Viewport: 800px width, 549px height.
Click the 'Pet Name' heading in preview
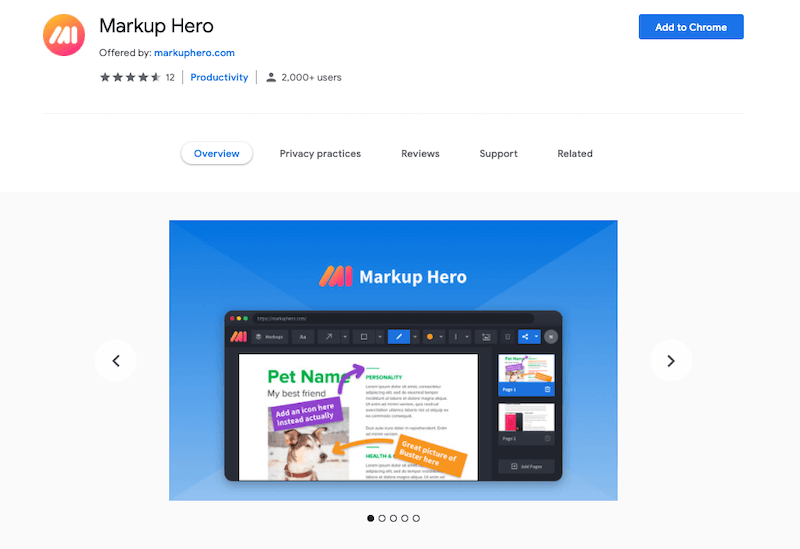pos(308,377)
